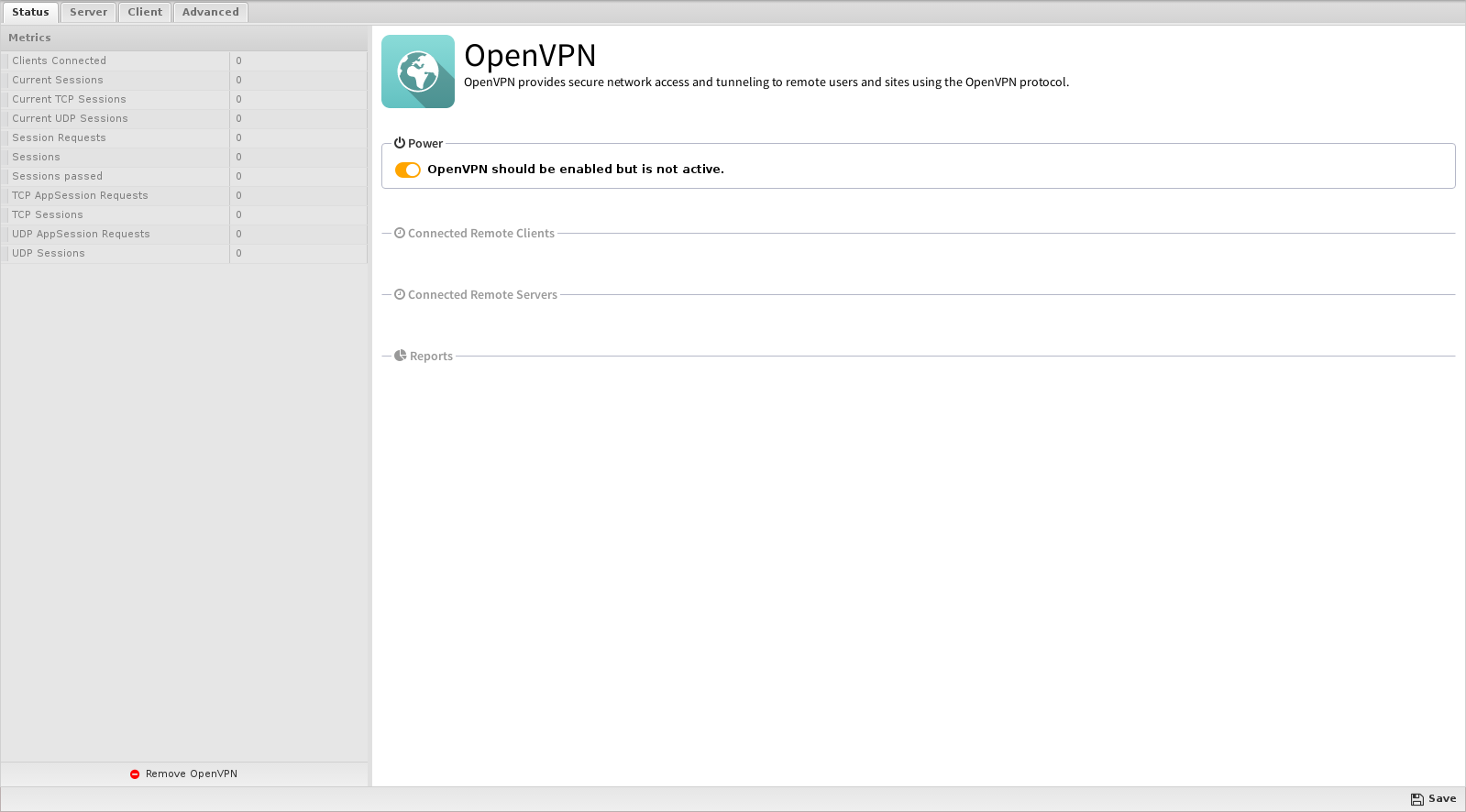This screenshot has width=1466, height=812.
Task: Click the Reports section title
Action: [x=431, y=356]
